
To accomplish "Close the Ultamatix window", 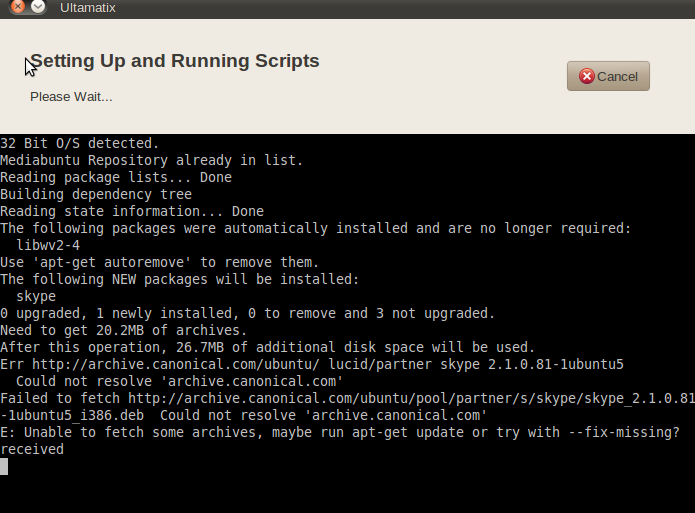I will [x=18, y=6].
